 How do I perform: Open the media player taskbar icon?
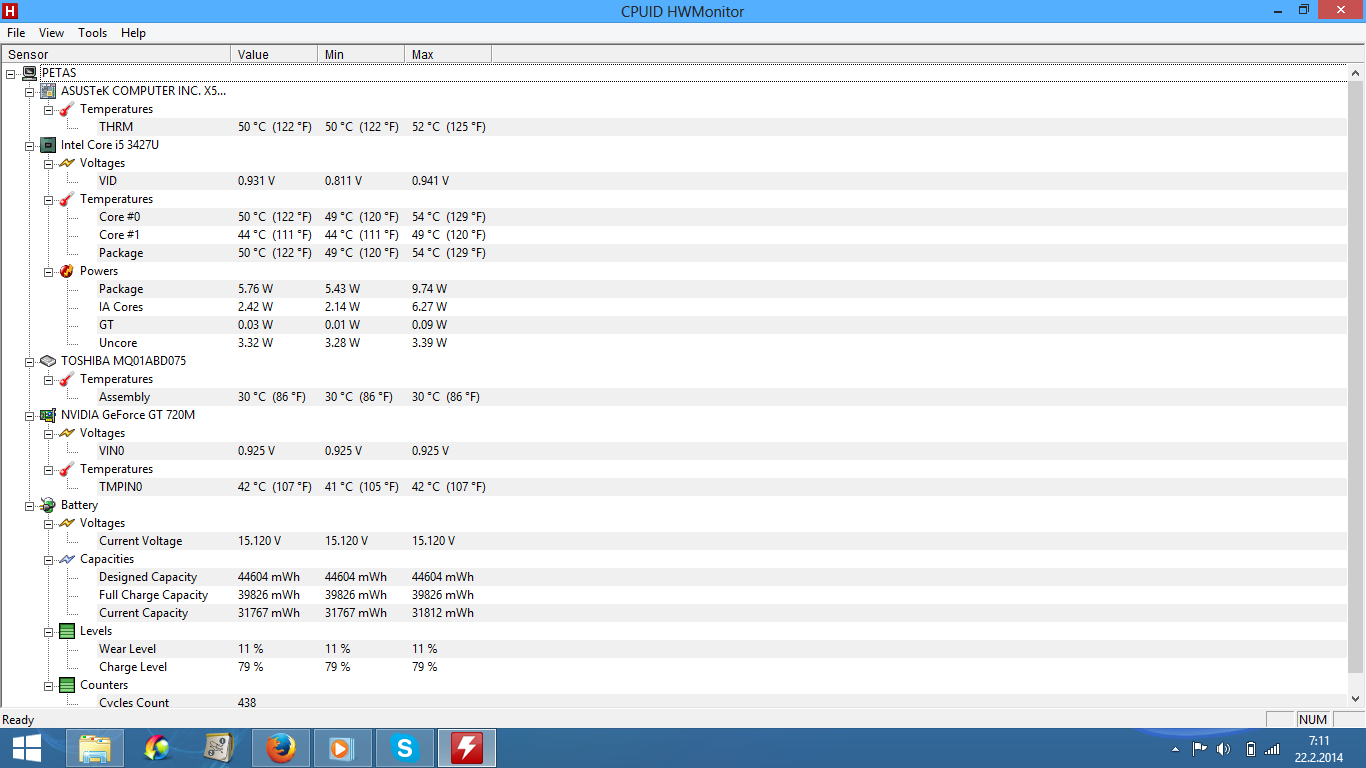click(x=343, y=748)
